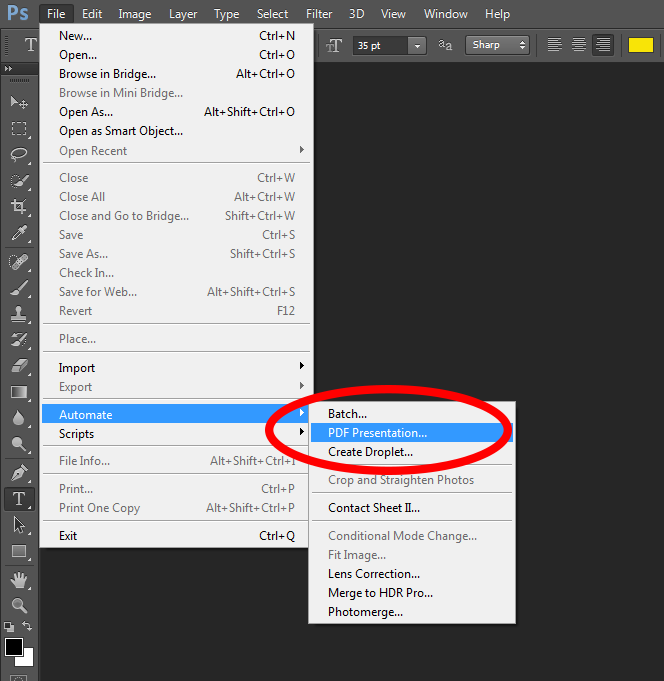Select the Pen tool
This screenshot has height=681, width=664.
tap(19, 473)
